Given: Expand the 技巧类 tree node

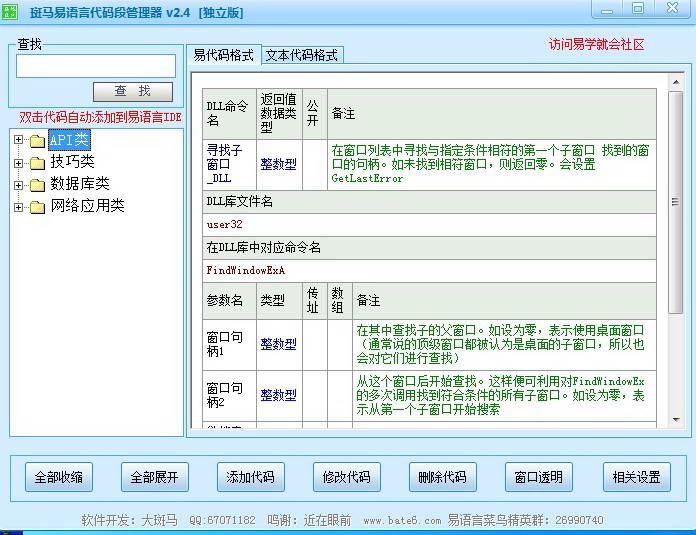Looking at the screenshot, I should (x=18, y=163).
